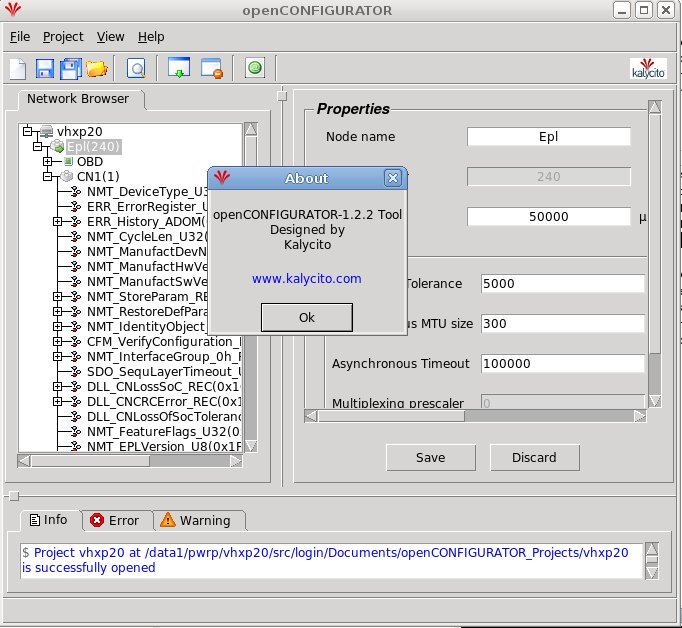This screenshot has height=628, width=682.
Task: Click the vhxp20 network icon in the tree
Action: coord(47,131)
